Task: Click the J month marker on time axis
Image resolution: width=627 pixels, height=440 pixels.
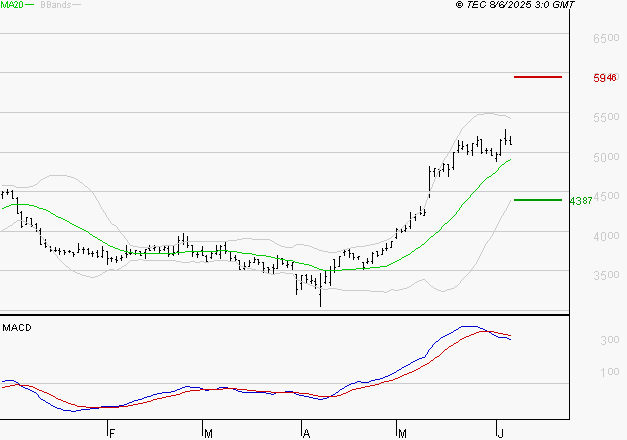Action: point(501,433)
